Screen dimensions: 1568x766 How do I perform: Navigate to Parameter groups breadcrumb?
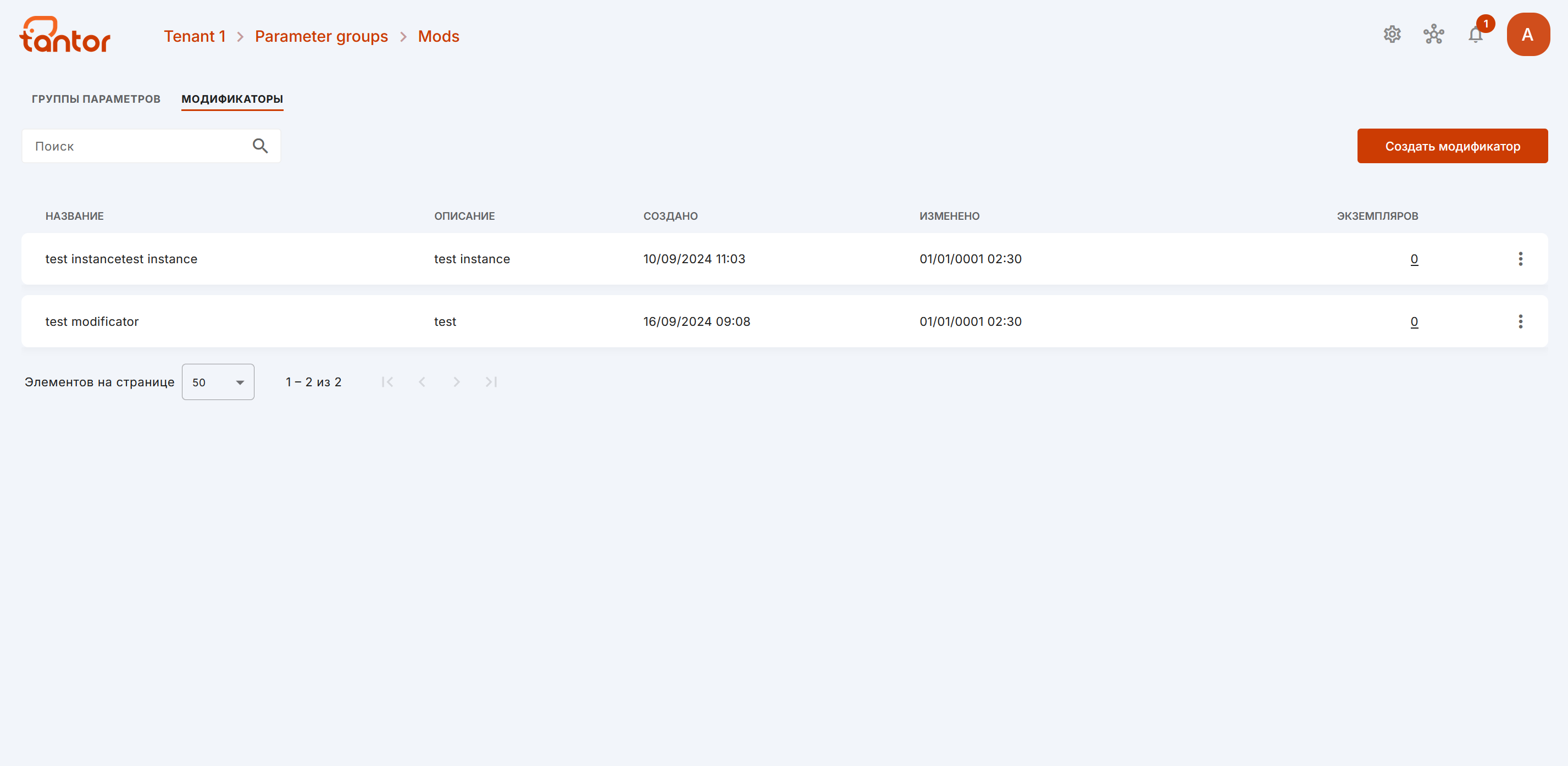click(x=322, y=36)
